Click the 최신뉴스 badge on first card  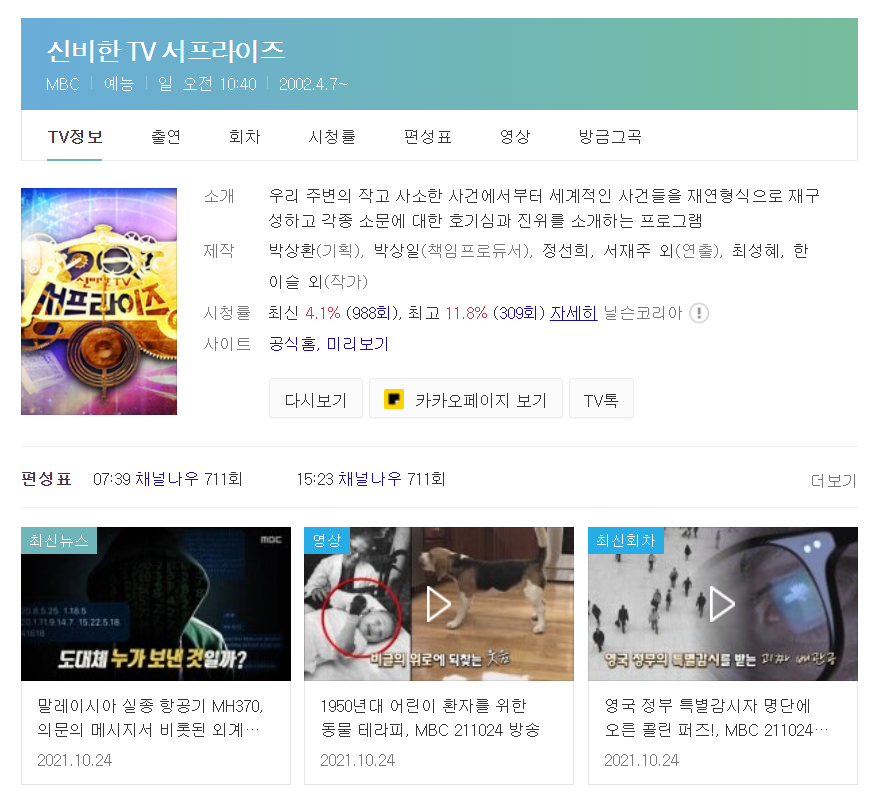point(59,540)
